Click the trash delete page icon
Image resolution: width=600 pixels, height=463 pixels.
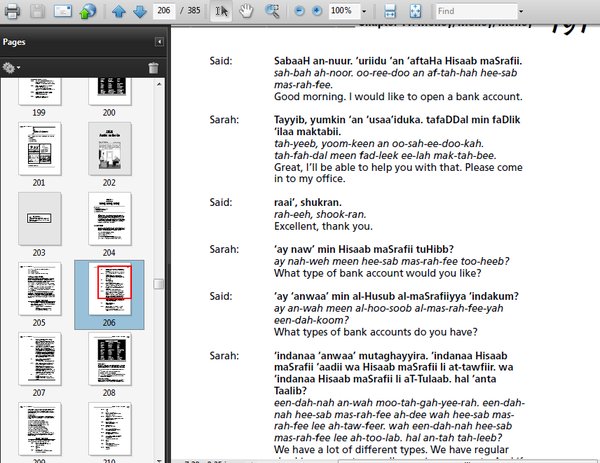[153, 68]
